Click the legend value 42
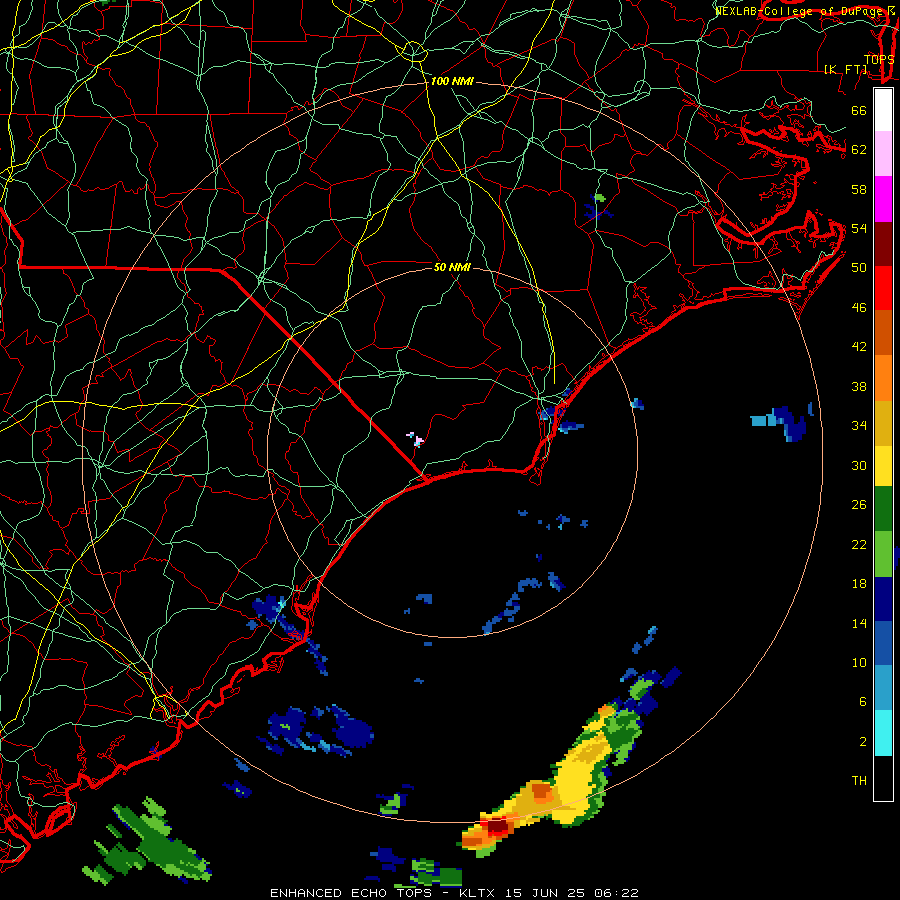900x900 pixels. coord(859,347)
